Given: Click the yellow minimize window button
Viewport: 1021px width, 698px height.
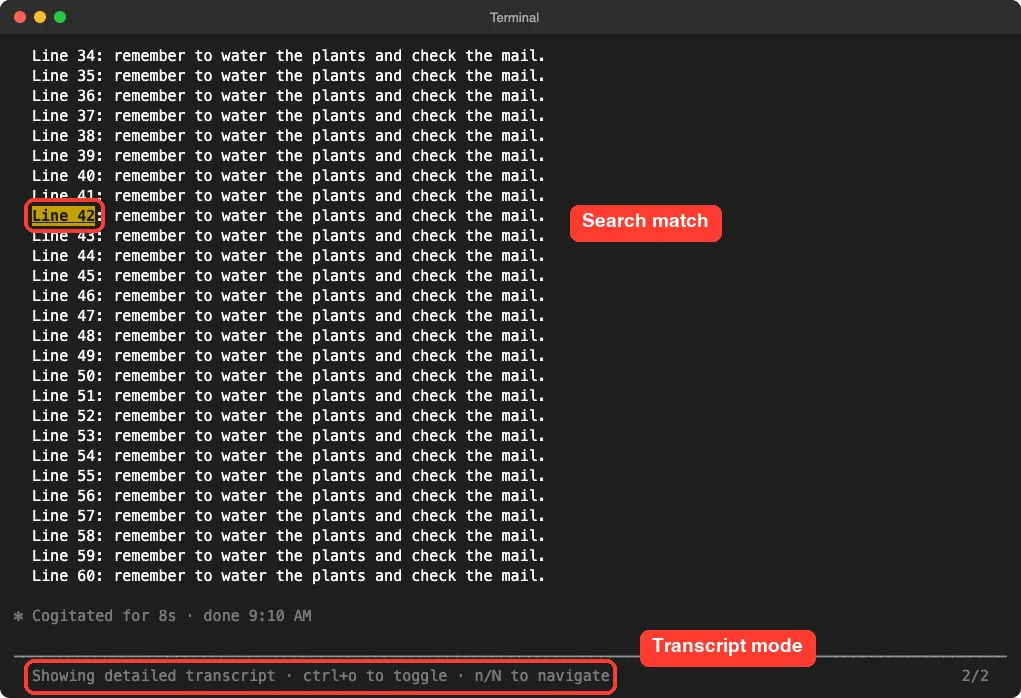Looking at the screenshot, I should [40, 17].
